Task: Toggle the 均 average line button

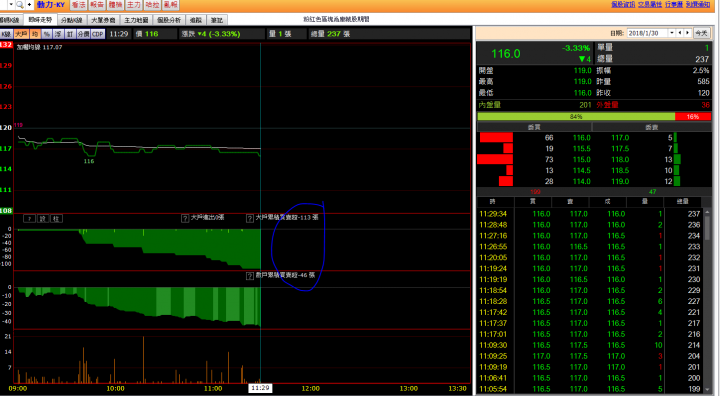Action: click(35, 34)
